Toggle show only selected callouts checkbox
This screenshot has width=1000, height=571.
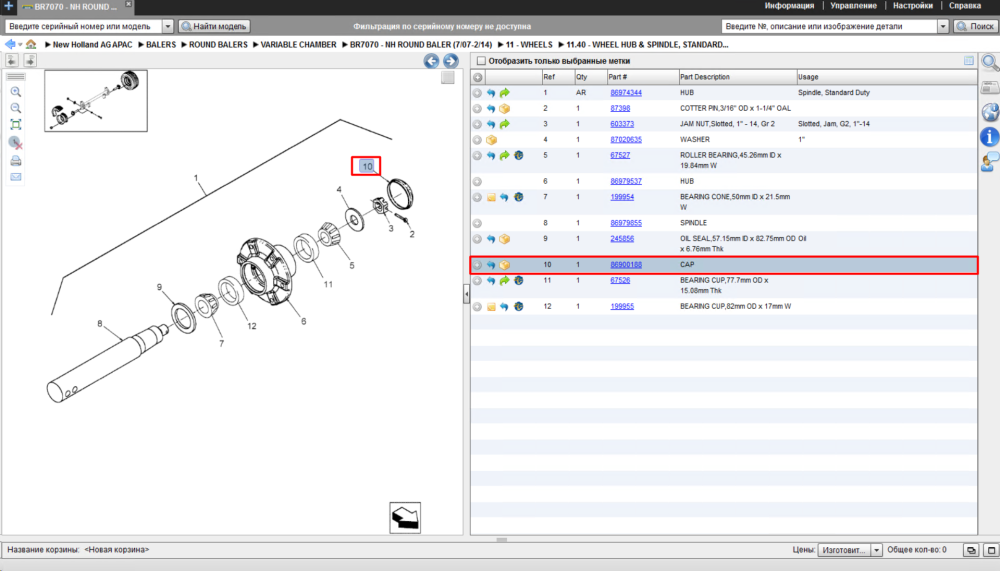tap(482, 61)
